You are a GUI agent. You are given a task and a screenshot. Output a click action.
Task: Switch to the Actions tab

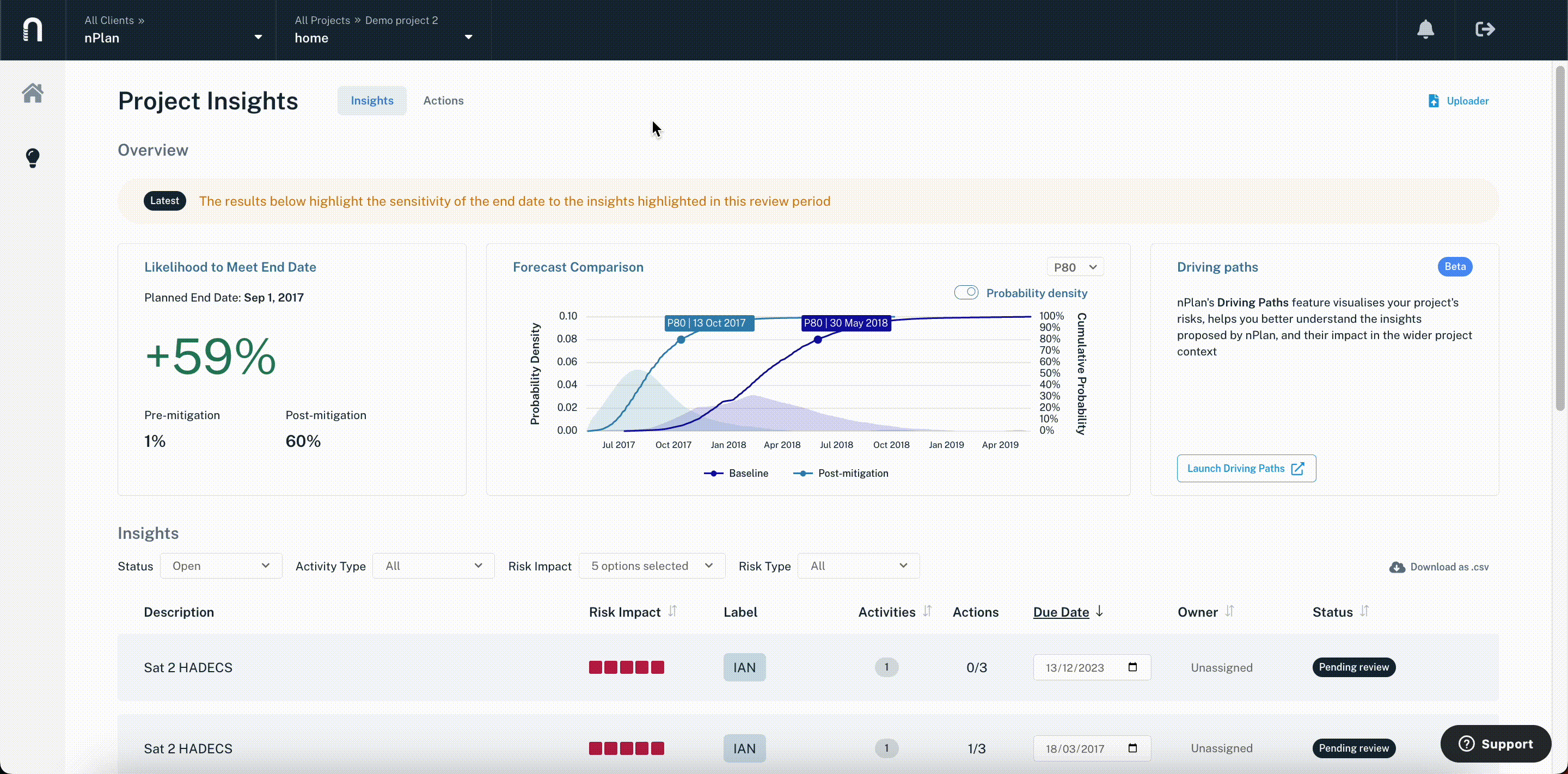[x=443, y=101]
